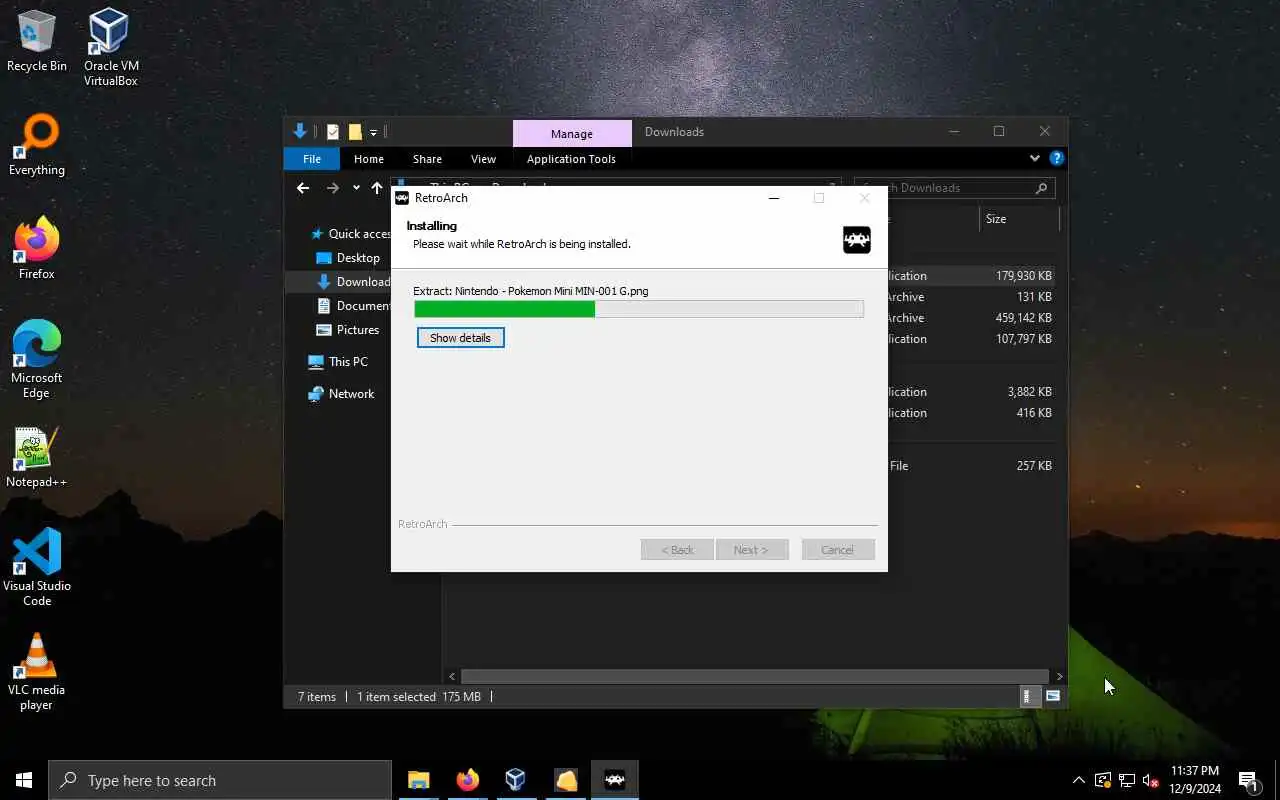Minimize the RetroArch installer window

coord(773,198)
